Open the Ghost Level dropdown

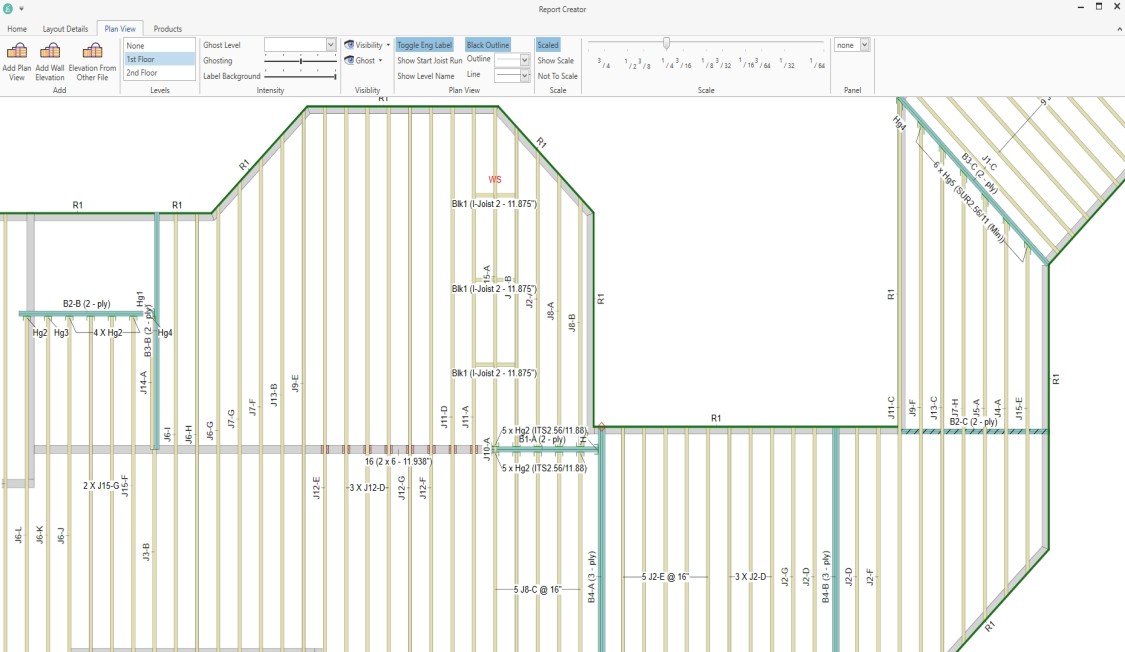click(331, 45)
